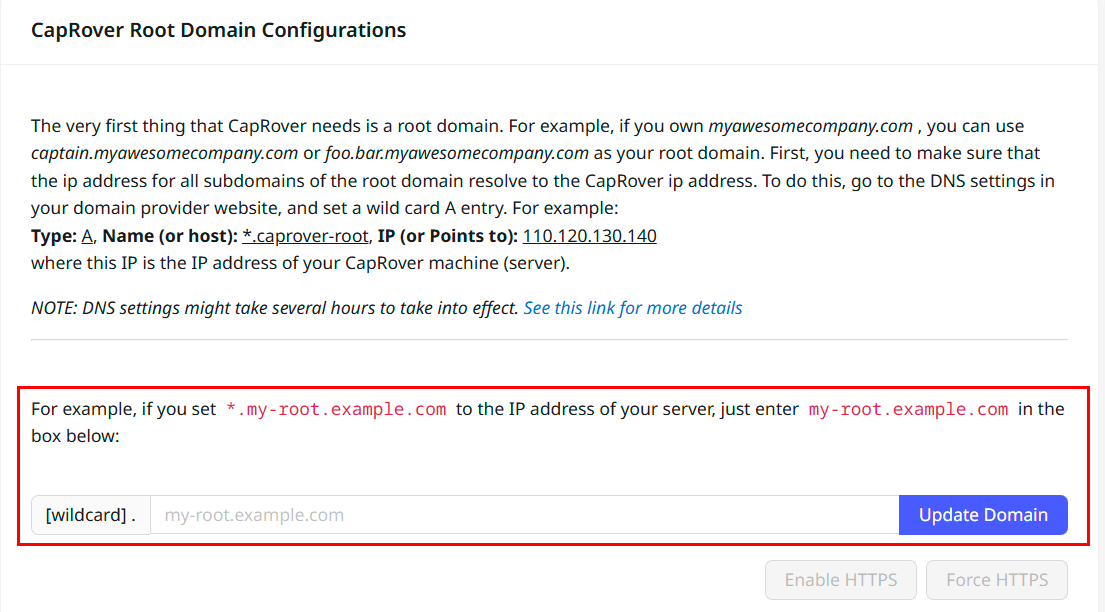Click the underlined IP address 110.120.130.140
1105x612 pixels.
[589, 236]
